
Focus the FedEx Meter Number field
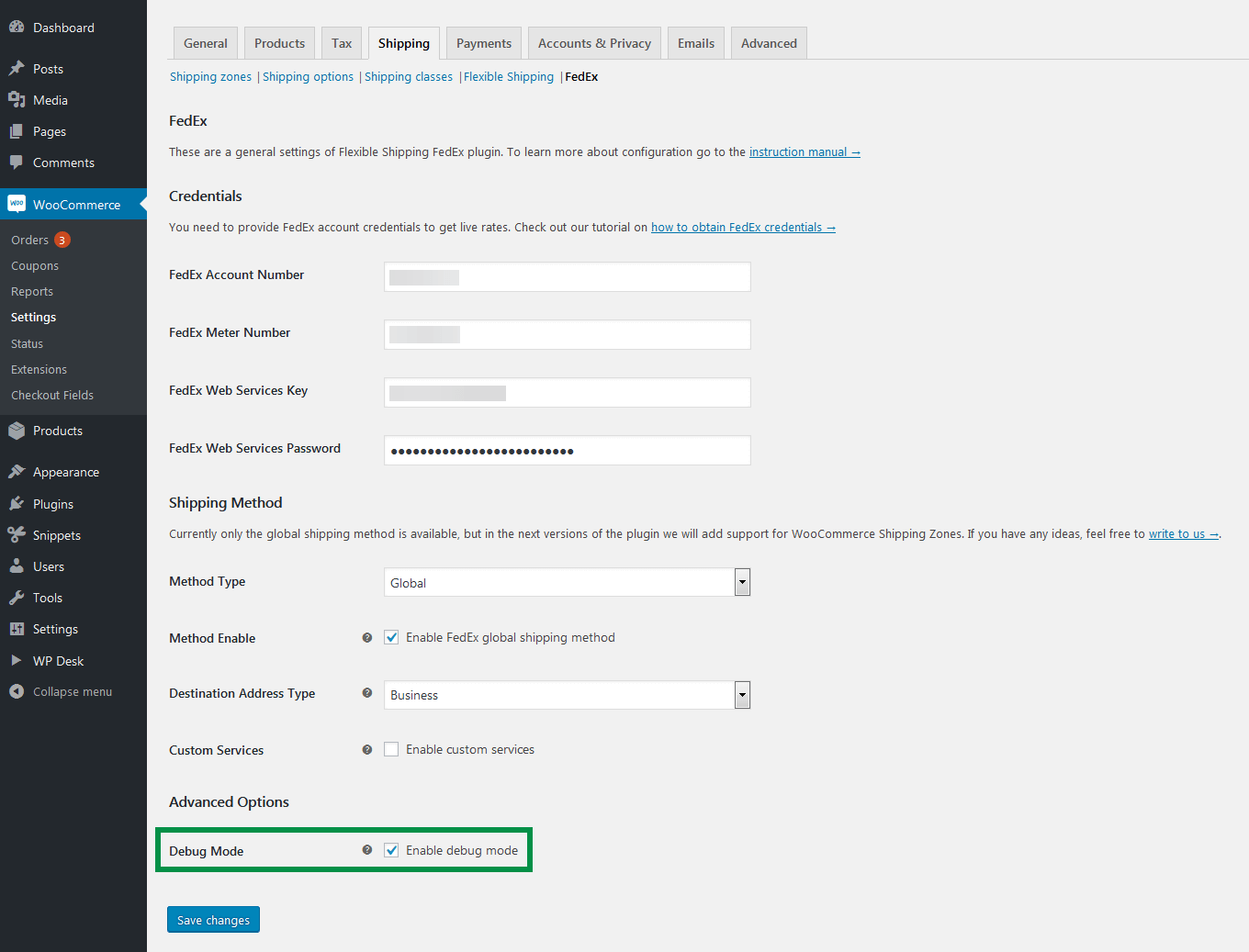567,334
